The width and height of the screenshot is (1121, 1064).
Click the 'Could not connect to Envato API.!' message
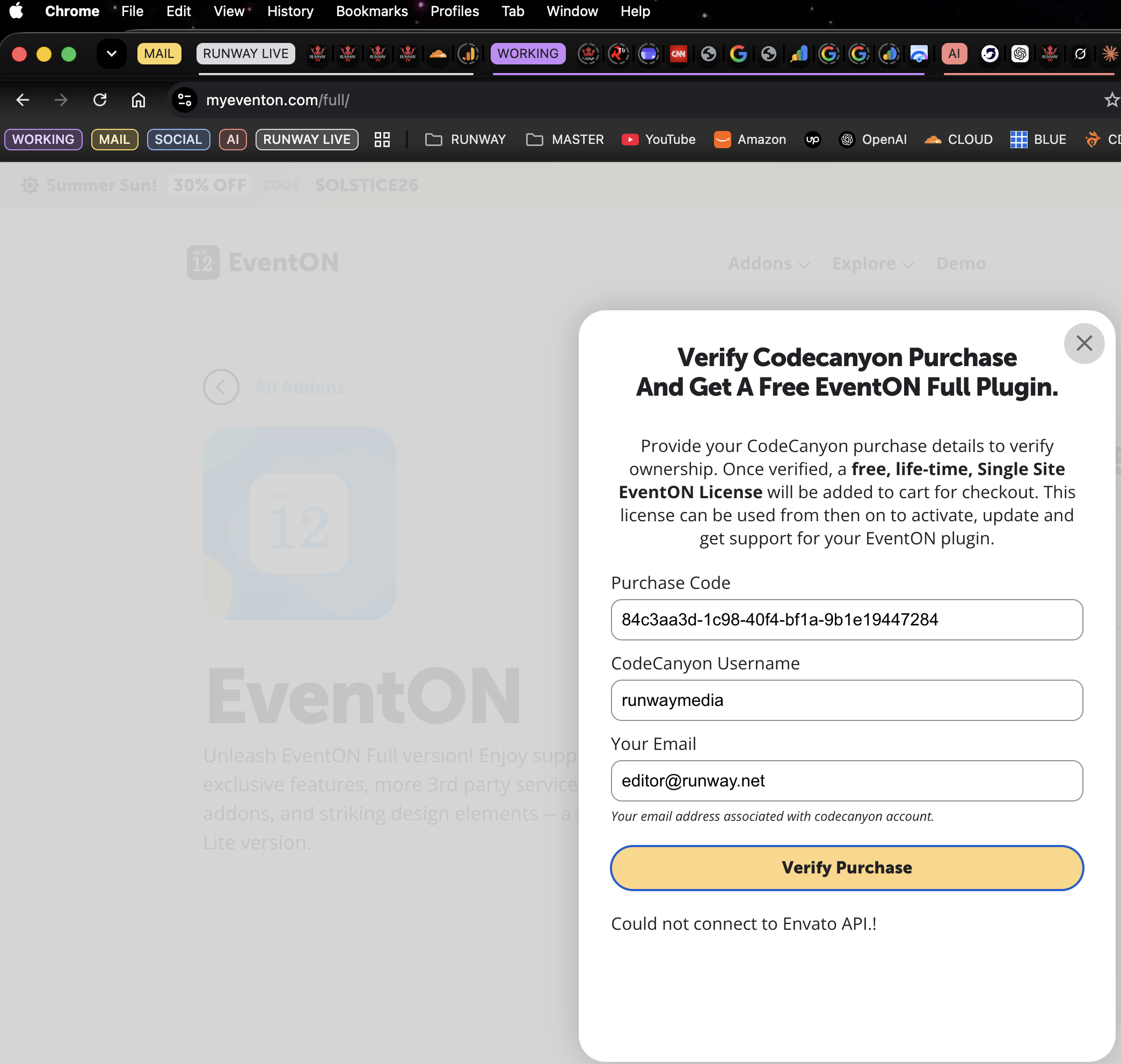[x=744, y=924]
